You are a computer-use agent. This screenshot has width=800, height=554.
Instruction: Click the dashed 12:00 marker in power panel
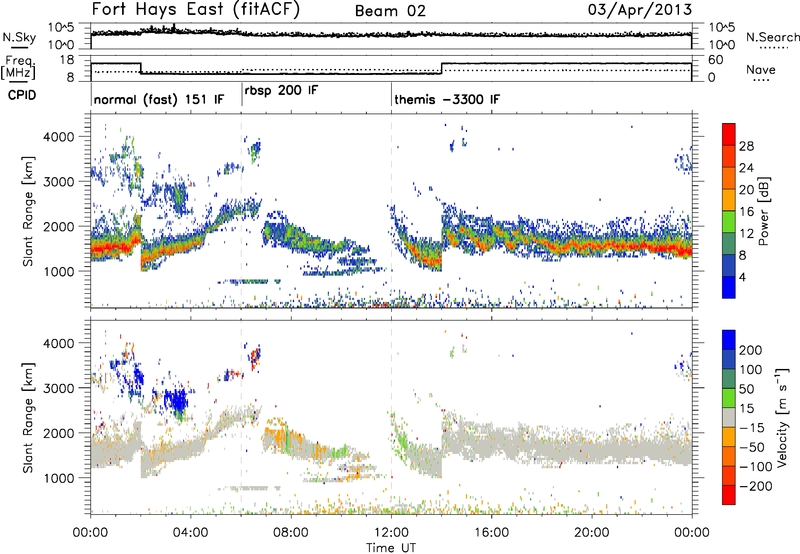pos(391,211)
